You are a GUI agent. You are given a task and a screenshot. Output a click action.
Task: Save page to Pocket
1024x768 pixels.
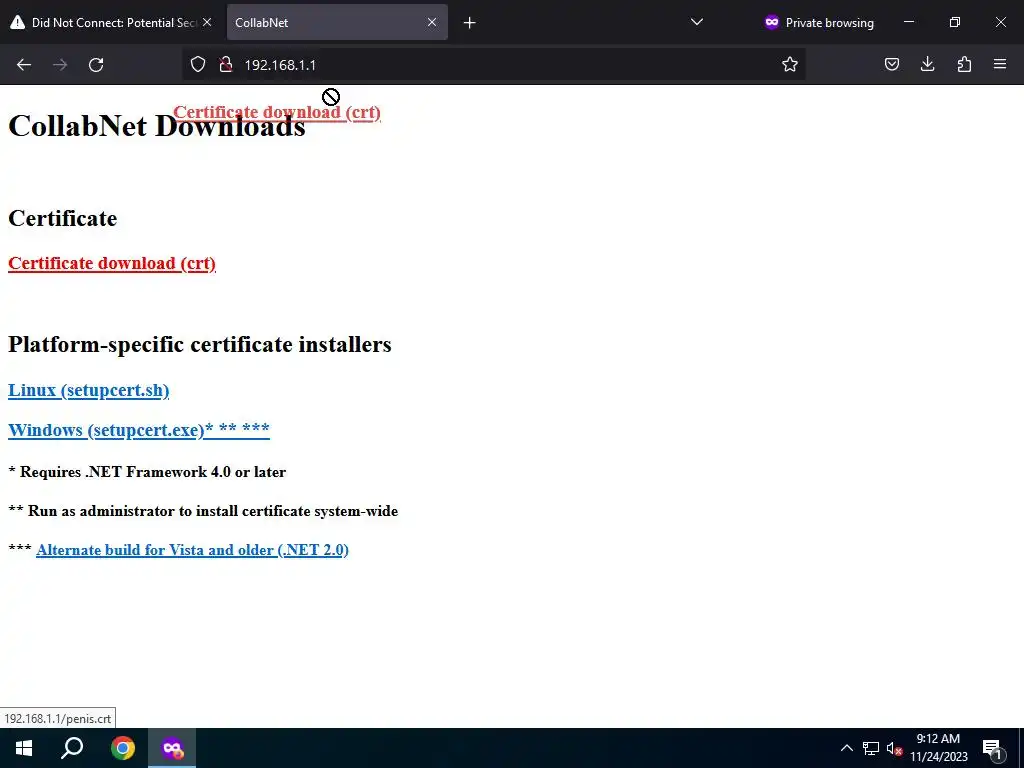(x=891, y=65)
